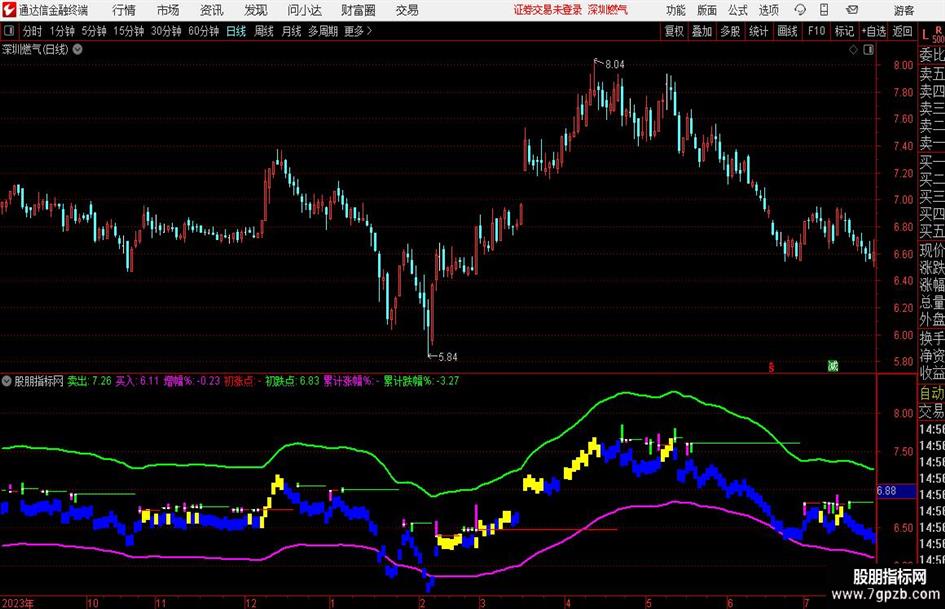This screenshot has width=945, height=609.
Task: Toggle the side panel icon at chart top right
Action: (x=868, y=49)
